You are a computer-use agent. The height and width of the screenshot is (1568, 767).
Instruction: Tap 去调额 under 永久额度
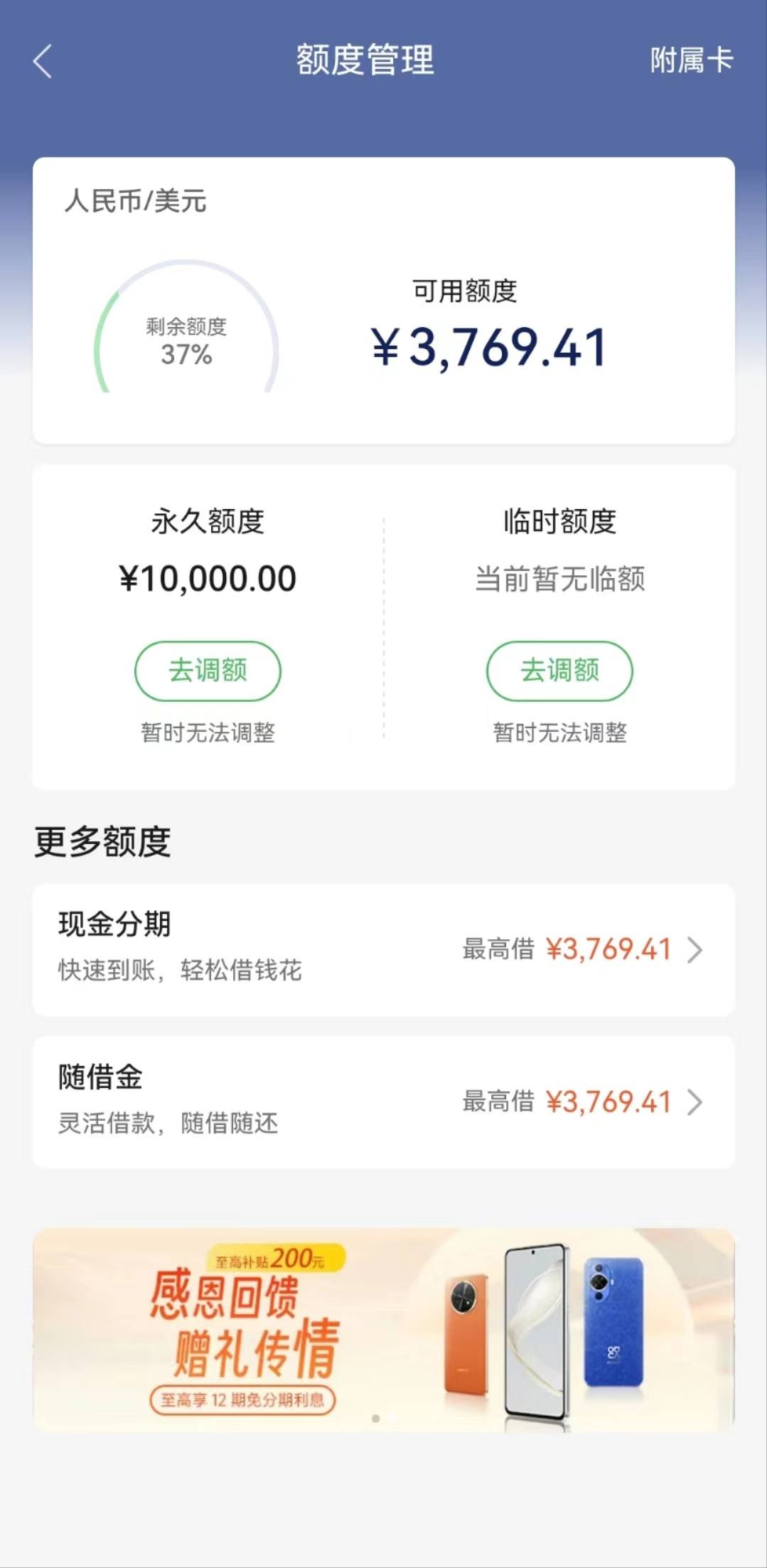coord(208,671)
